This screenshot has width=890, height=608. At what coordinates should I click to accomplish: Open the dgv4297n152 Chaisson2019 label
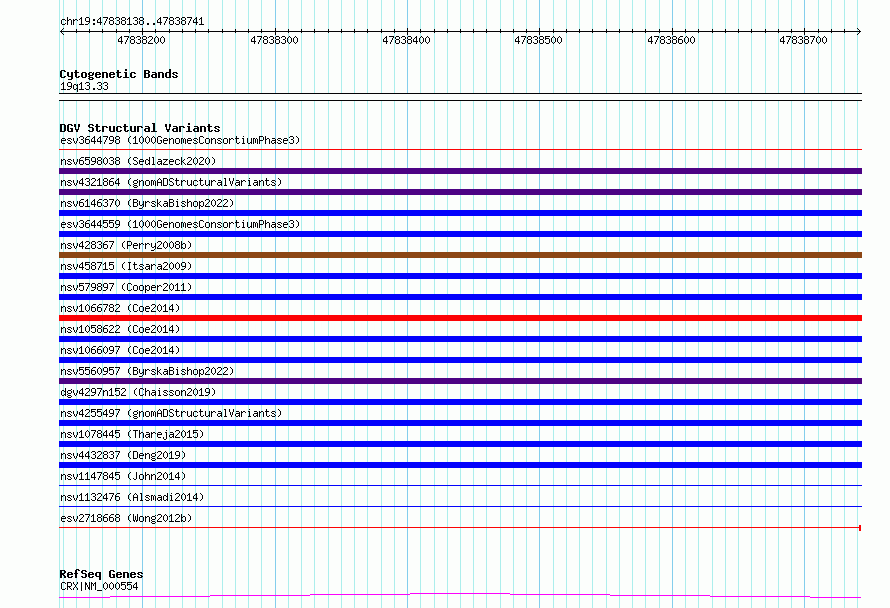click(x=138, y=392)
